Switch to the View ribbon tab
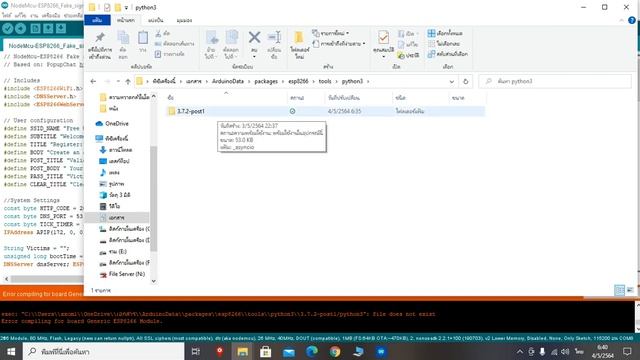This screenshot has width=640, height=360. pos(184,20)
